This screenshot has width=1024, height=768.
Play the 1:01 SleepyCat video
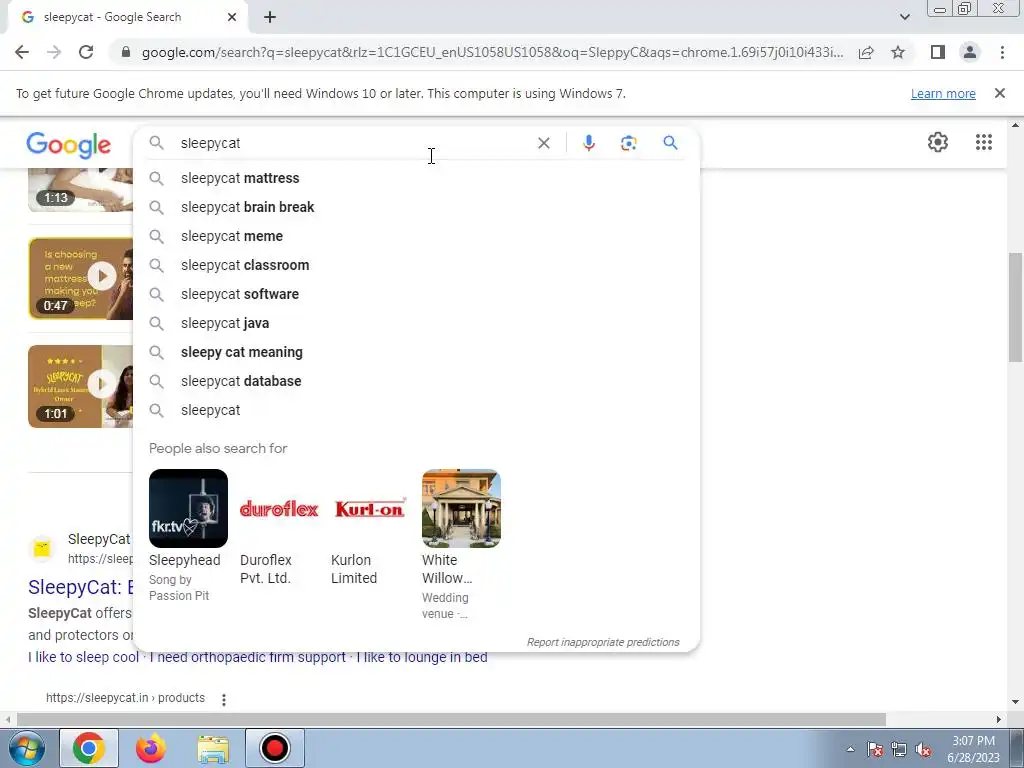[80, 386]
